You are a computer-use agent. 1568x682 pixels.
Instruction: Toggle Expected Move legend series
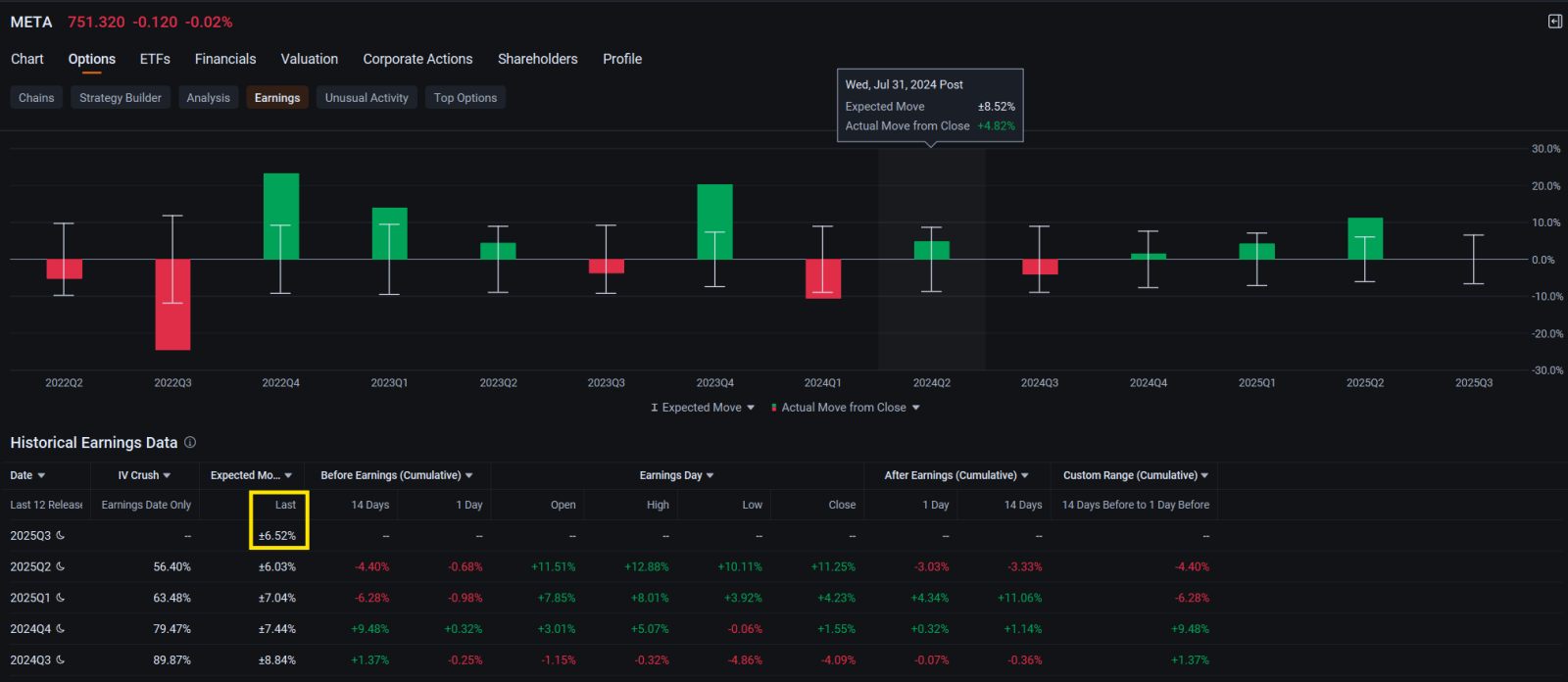[x=702, y=408]
